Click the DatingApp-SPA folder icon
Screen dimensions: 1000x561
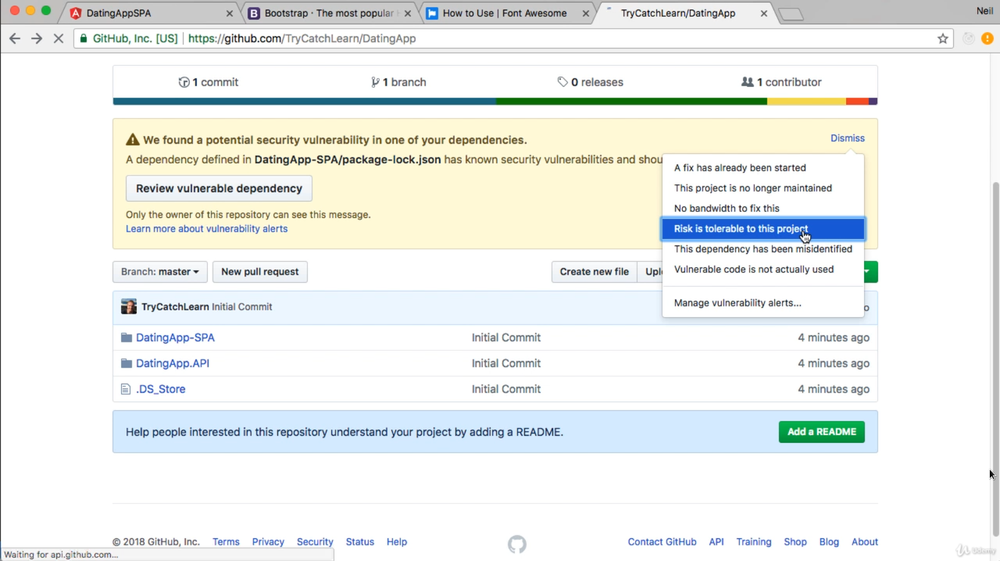tap(126, 337)
